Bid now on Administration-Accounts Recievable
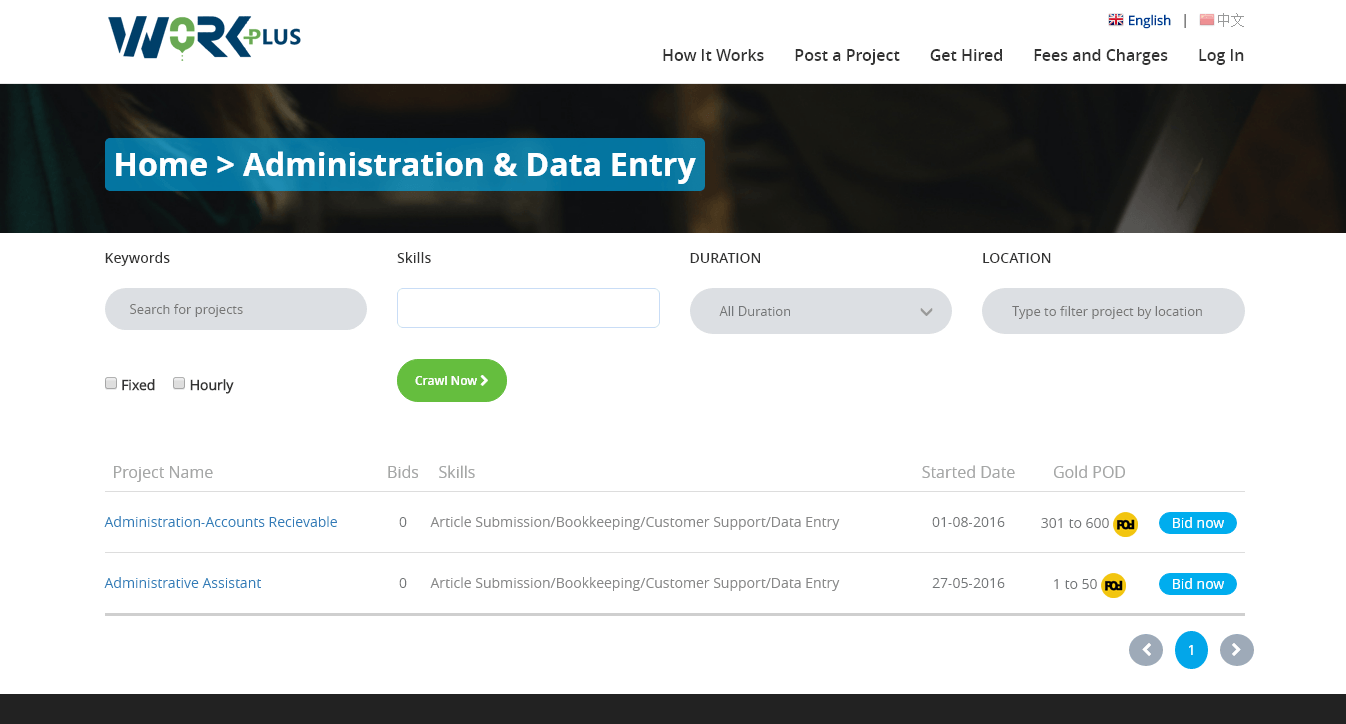This screenshot has width=1346, height=724. pyautogui.click(x=1198, y=523)
